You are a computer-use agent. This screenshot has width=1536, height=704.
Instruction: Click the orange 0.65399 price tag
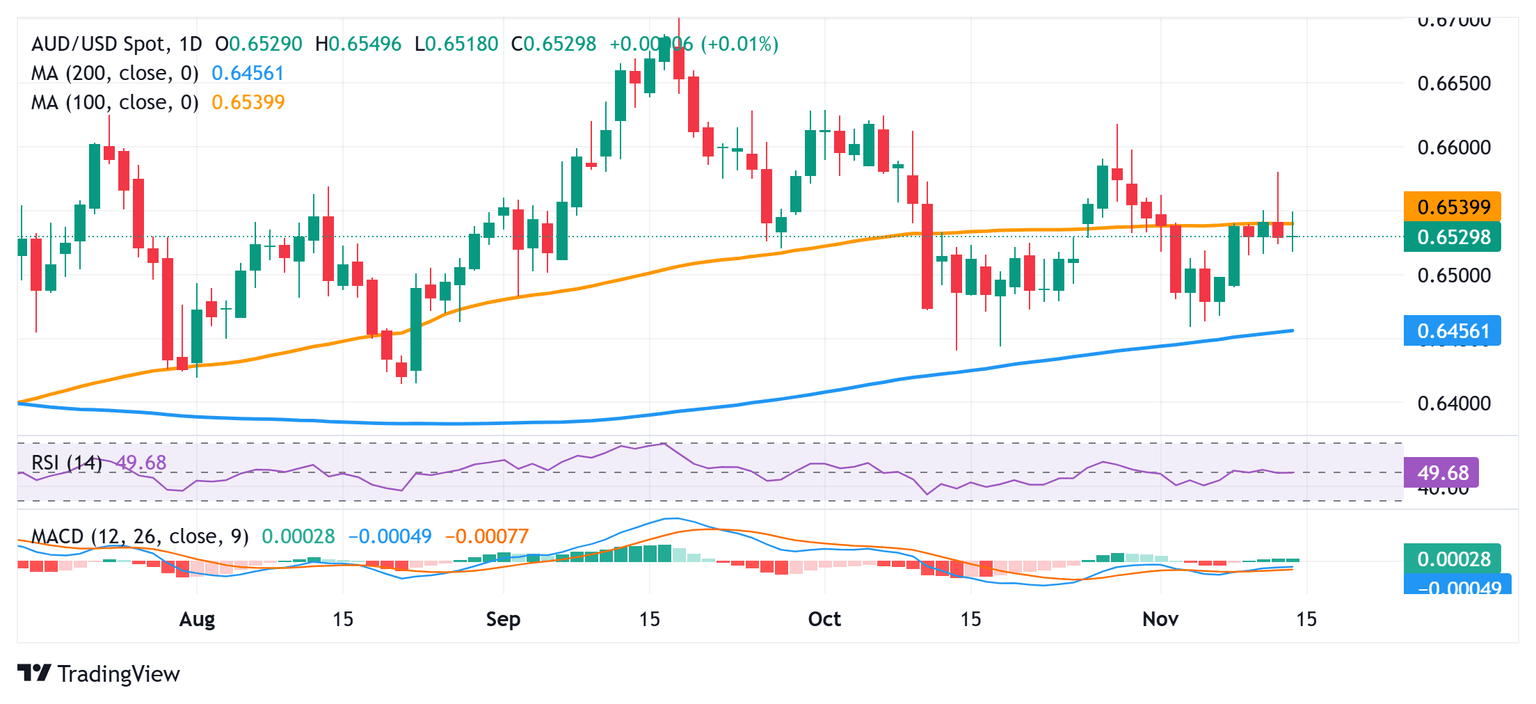point(1452,208)
